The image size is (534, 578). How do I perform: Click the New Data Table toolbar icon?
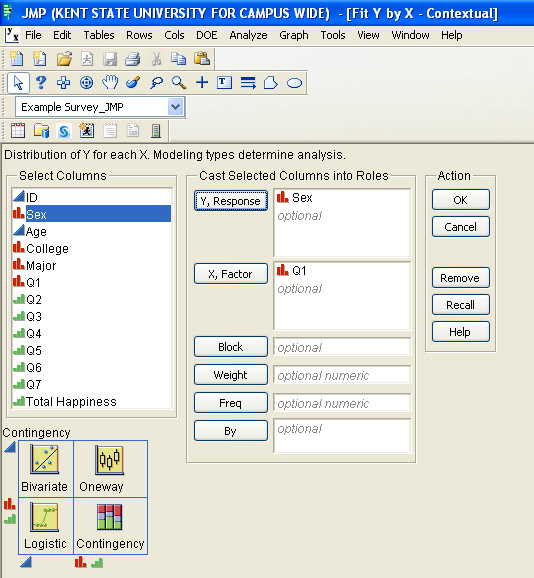pos(16,59)
